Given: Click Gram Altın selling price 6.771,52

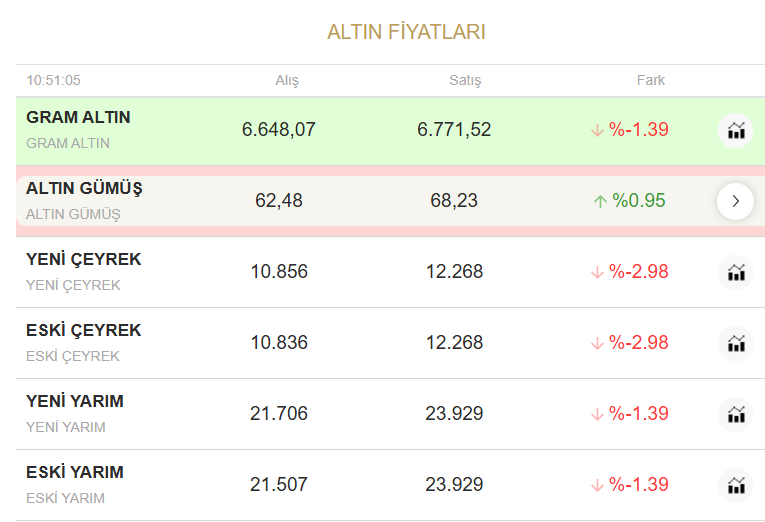Looking at the screenshot, I should coord(454,129).
